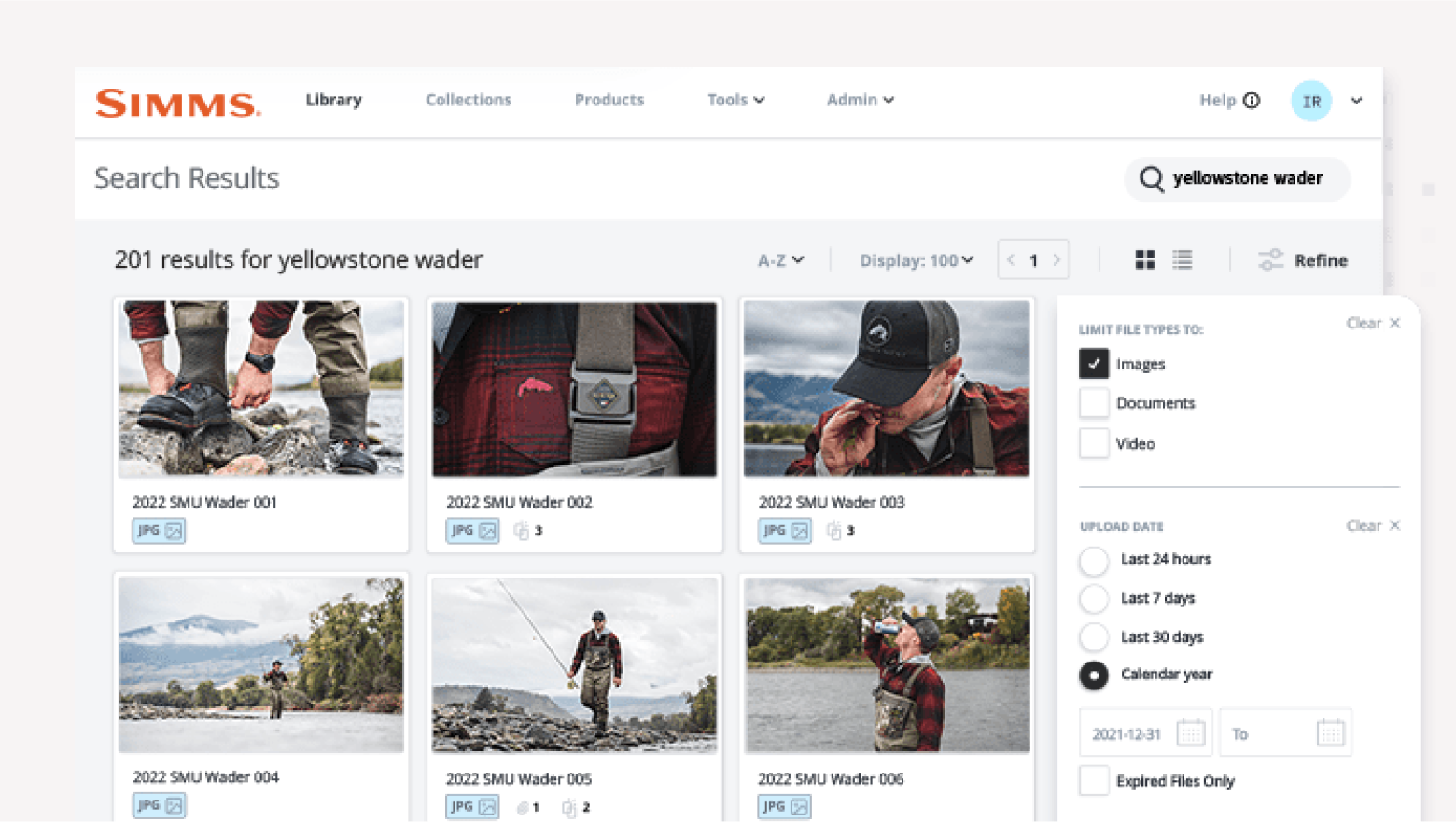Viewport: 1456px width, 822px height.
Task: Clear the file types filter
Action: [1373, 323]
